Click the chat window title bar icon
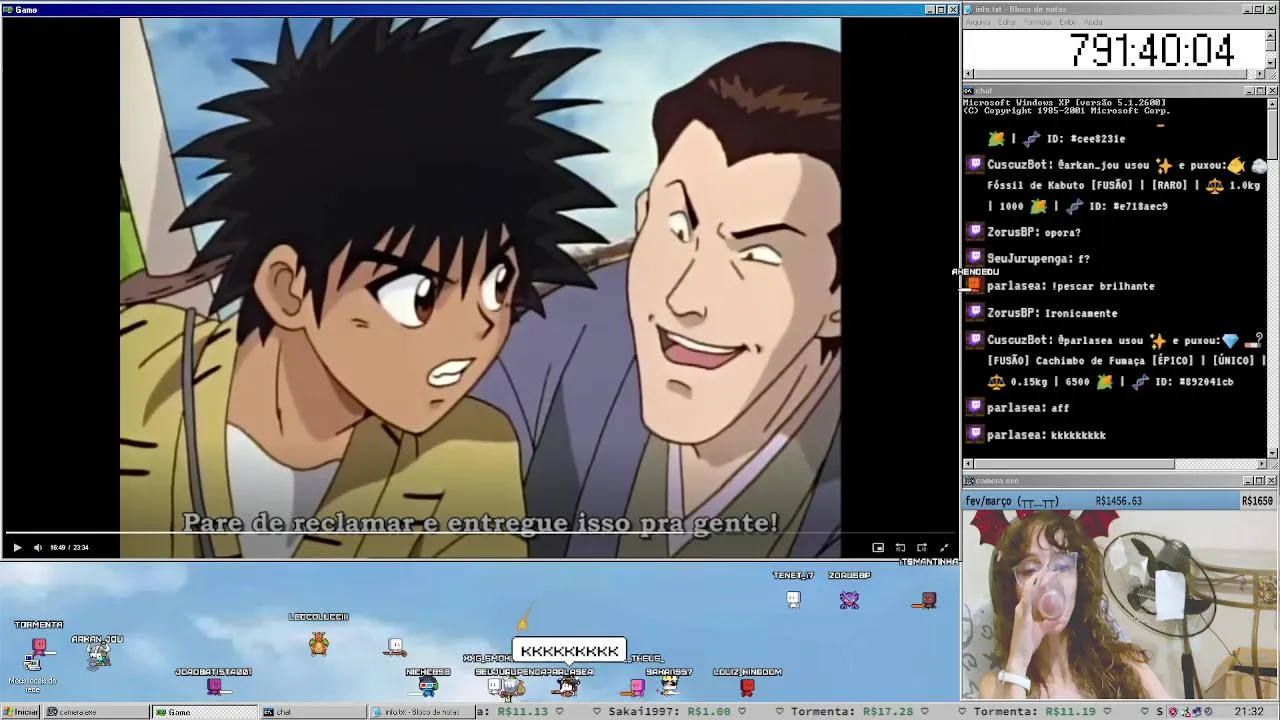1280x720 pixels. pos(968,91)
